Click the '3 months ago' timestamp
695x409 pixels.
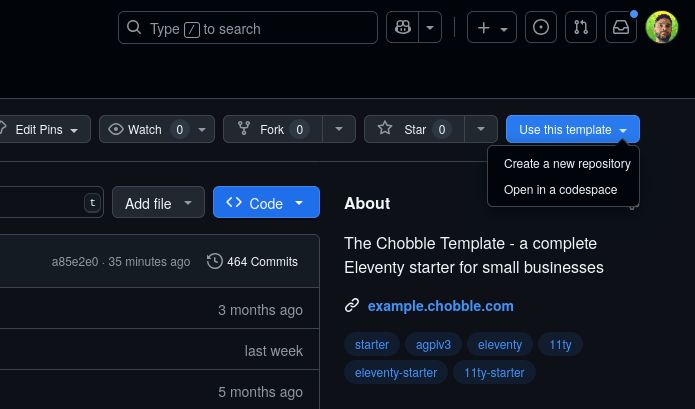tap(260, 310)
